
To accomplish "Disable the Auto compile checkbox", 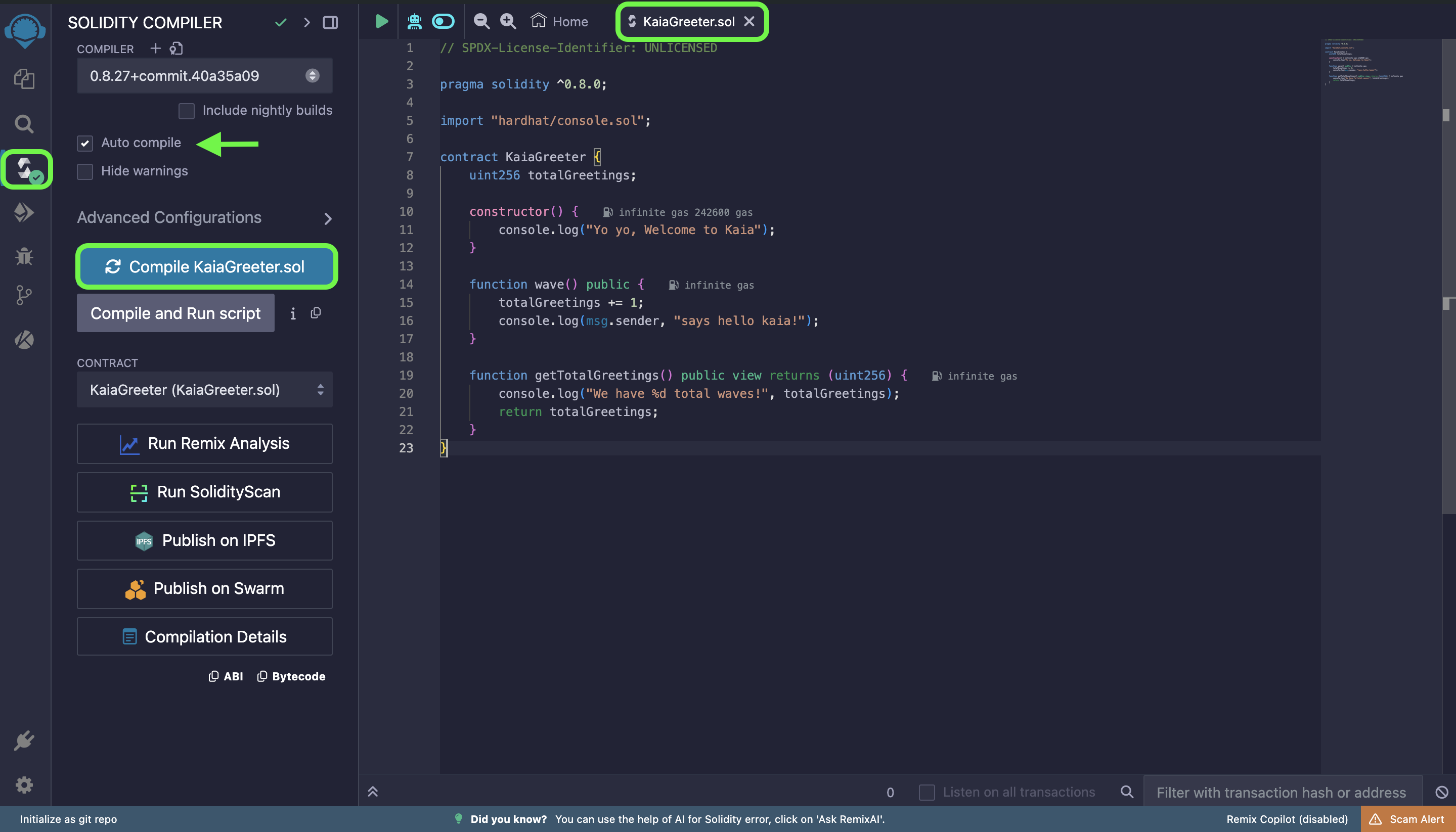I will point(85,143).
